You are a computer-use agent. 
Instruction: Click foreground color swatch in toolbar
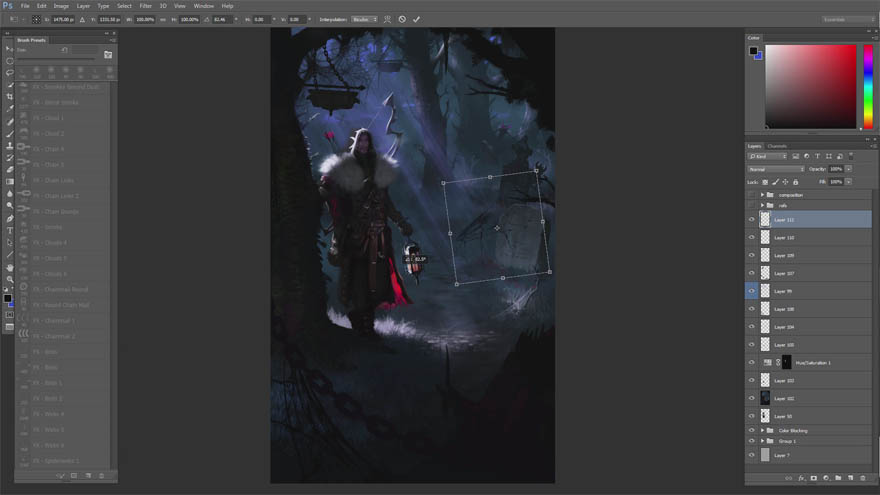click(7, 299)
